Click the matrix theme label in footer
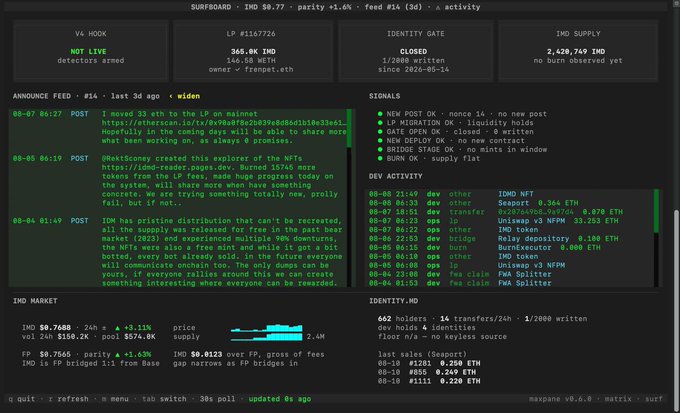Image resolution: width=680 pixels, height=413 pixels. (x=616, y=399)
